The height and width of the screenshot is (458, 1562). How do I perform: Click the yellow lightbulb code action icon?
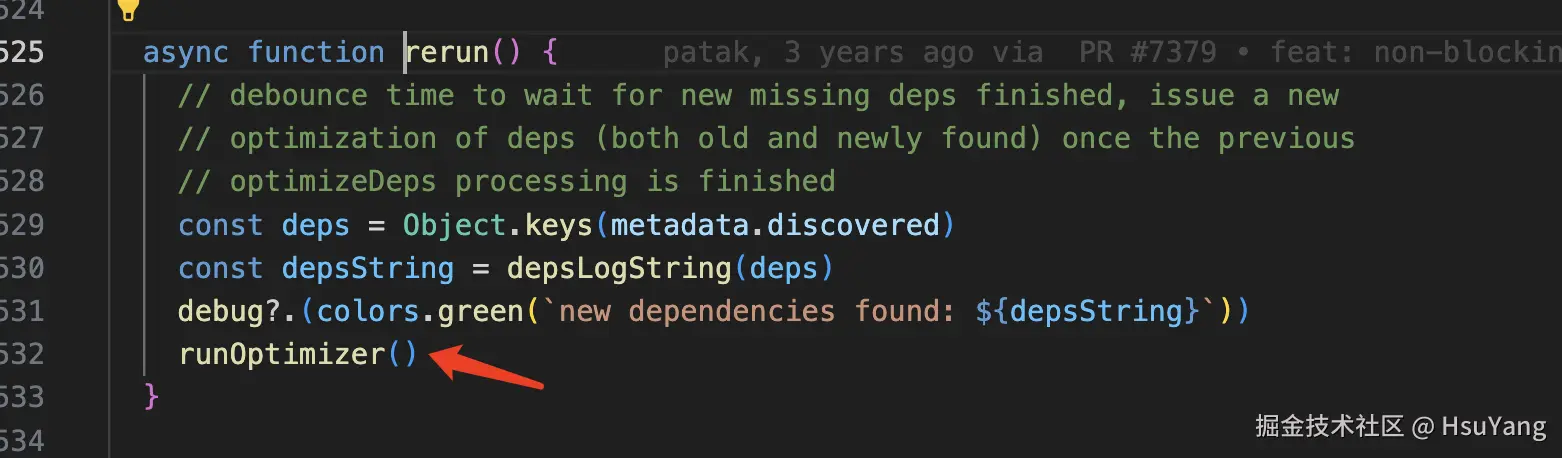[127, 10]
